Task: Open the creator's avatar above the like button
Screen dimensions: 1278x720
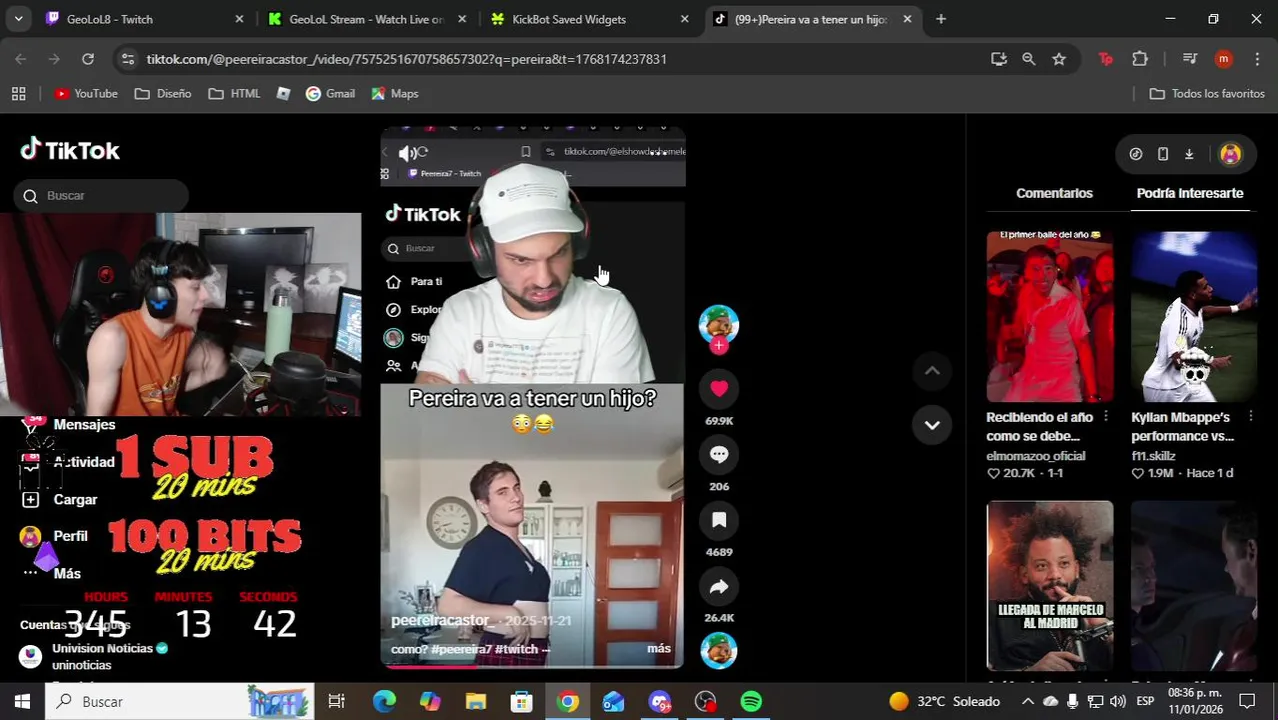Action: click(x=718, y=324)
